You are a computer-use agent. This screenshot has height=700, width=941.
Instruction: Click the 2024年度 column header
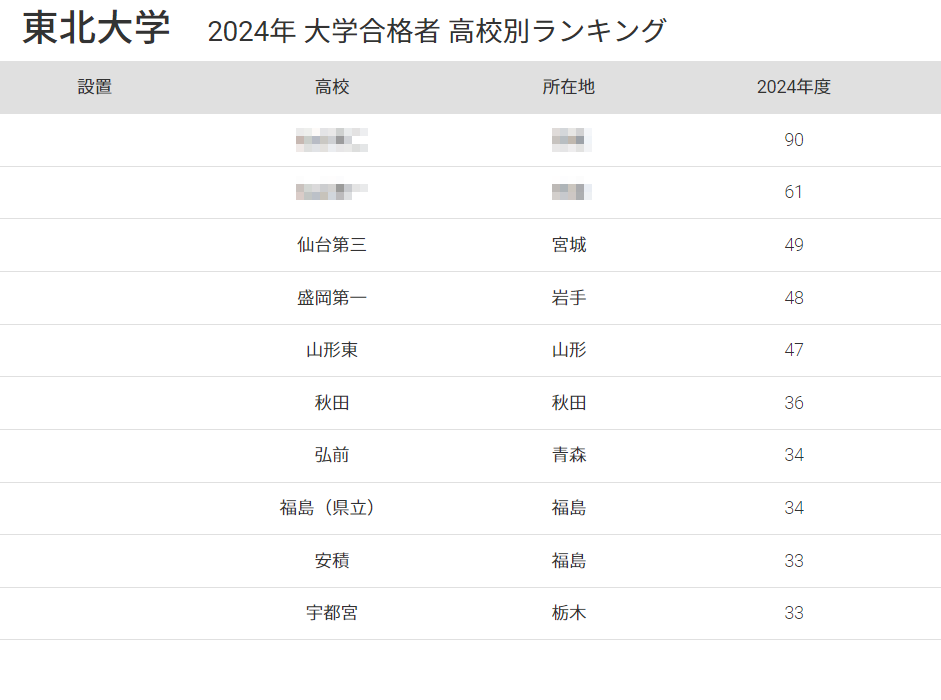point(794,87)
